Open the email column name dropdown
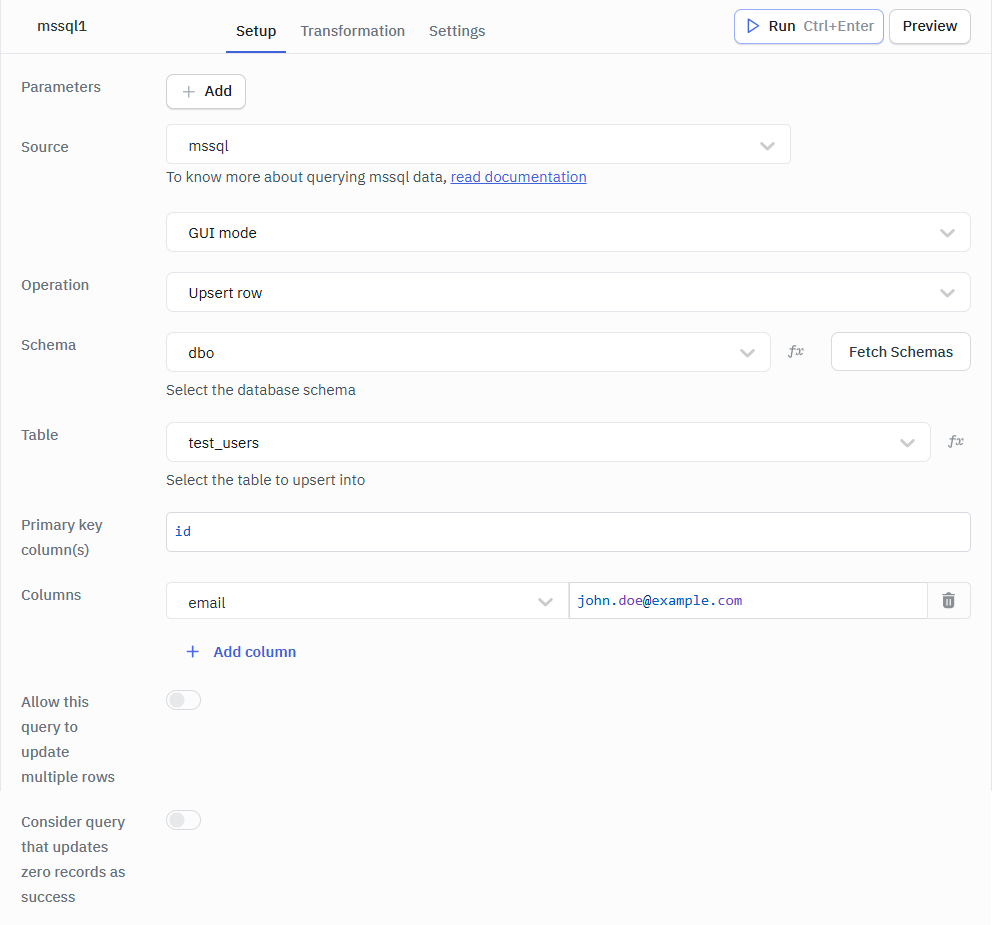 (367, 601)
